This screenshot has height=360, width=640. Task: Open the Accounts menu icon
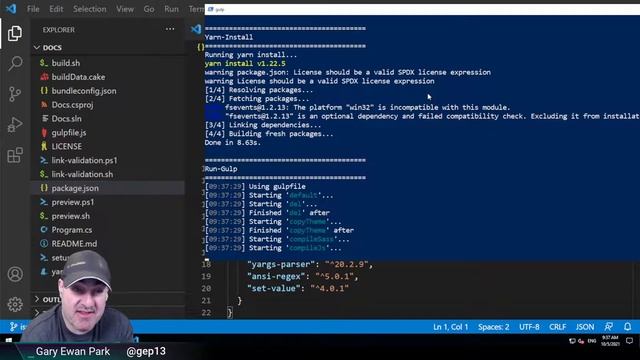(15, 274)
